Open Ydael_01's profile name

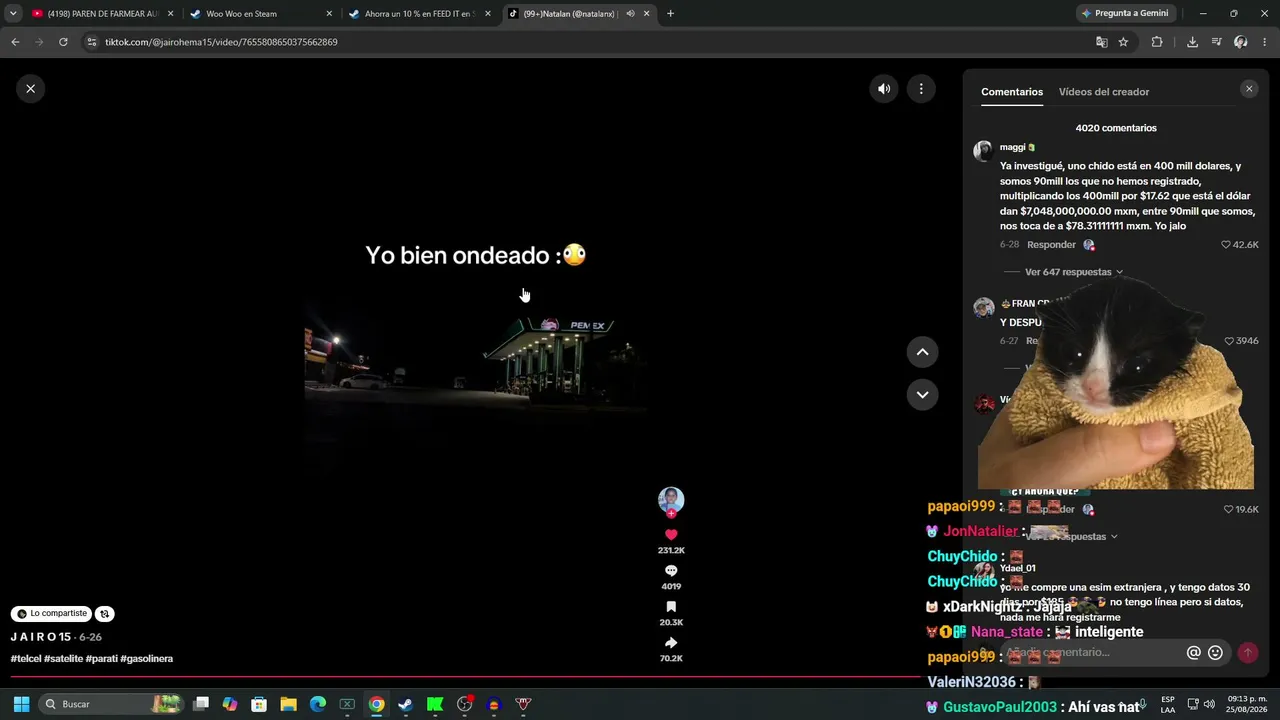1018,568
